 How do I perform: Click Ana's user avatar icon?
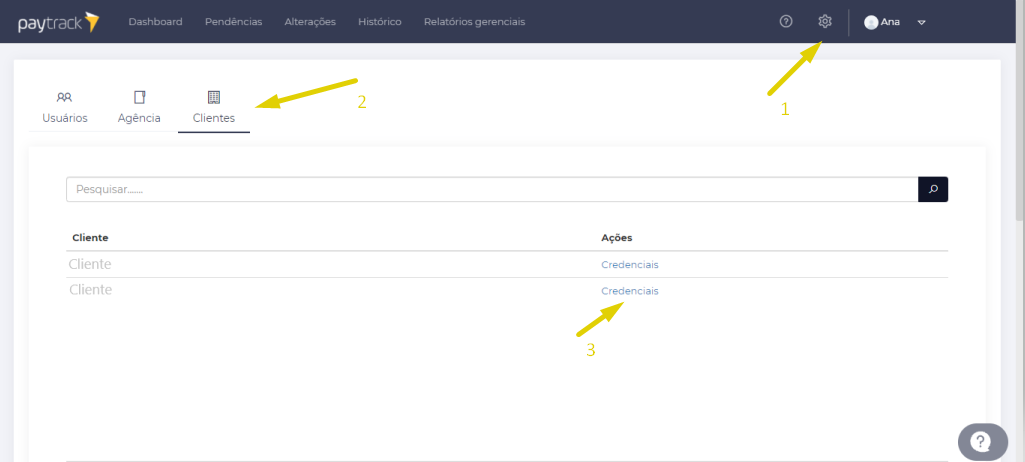click(871, 22)
